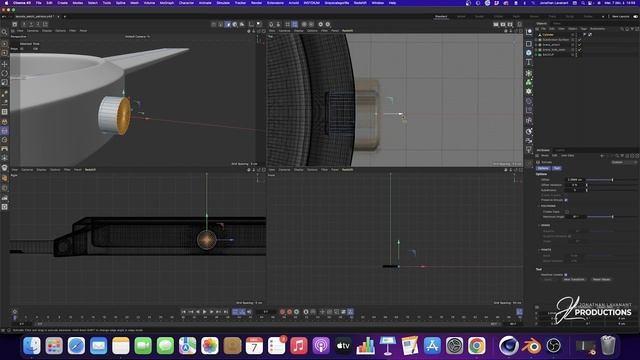Open the Trash in the Dock
The image size is (640, 360).
pyautogui.click(x=608, y=346)
